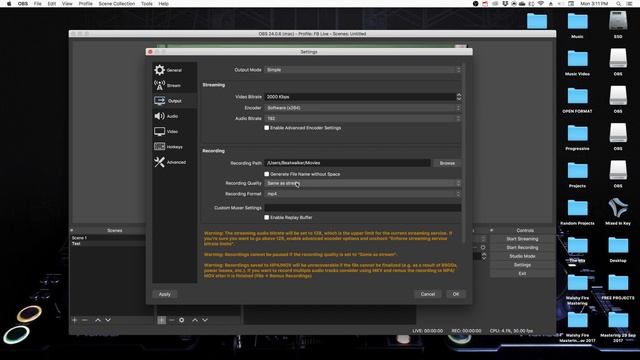Screen dimensions: 640x360
Task: Adjust Video Bitrate stepper arrows
Action: tap(459, 97)
